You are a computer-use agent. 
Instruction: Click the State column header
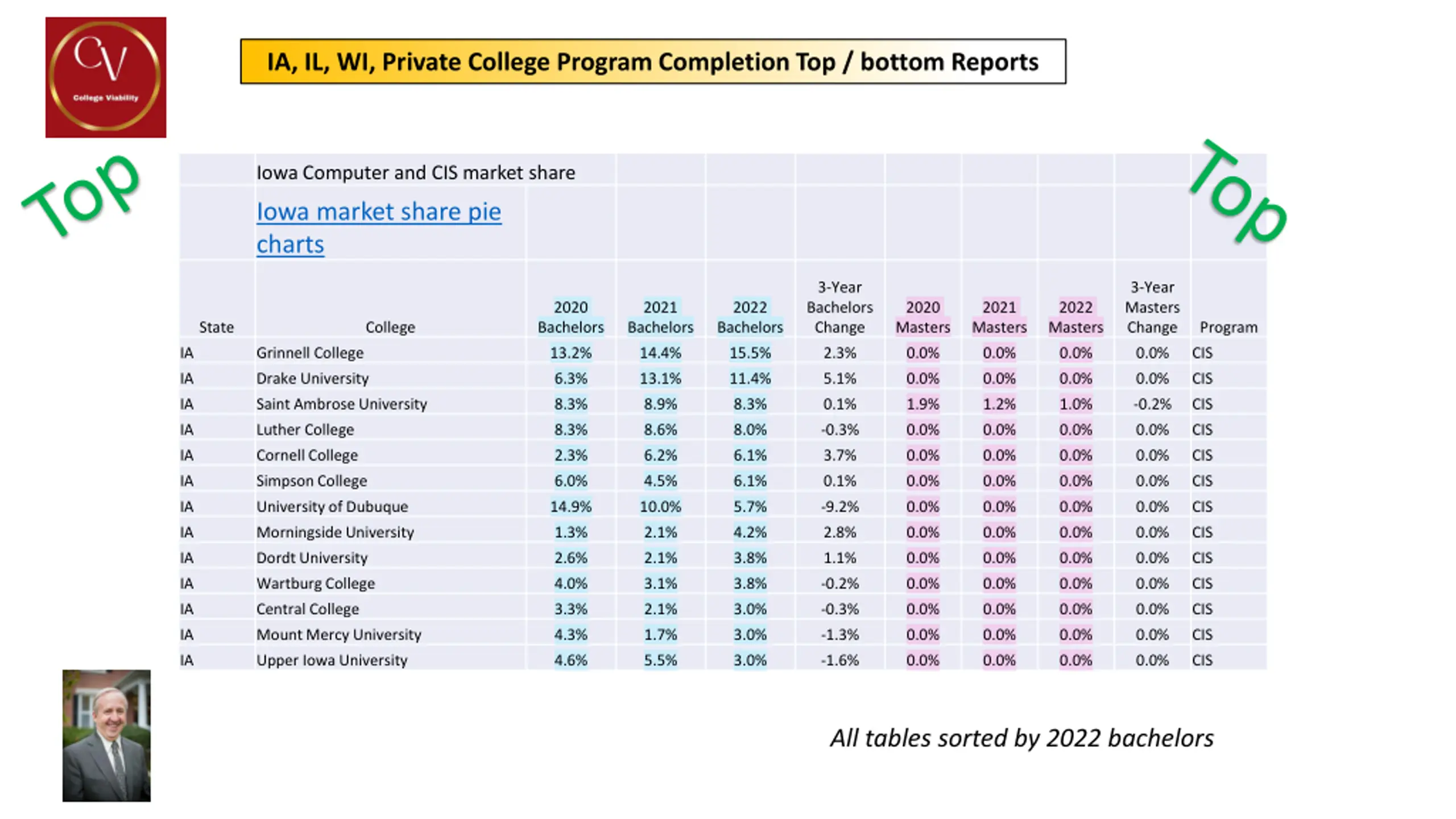click(x=216, y=327)
